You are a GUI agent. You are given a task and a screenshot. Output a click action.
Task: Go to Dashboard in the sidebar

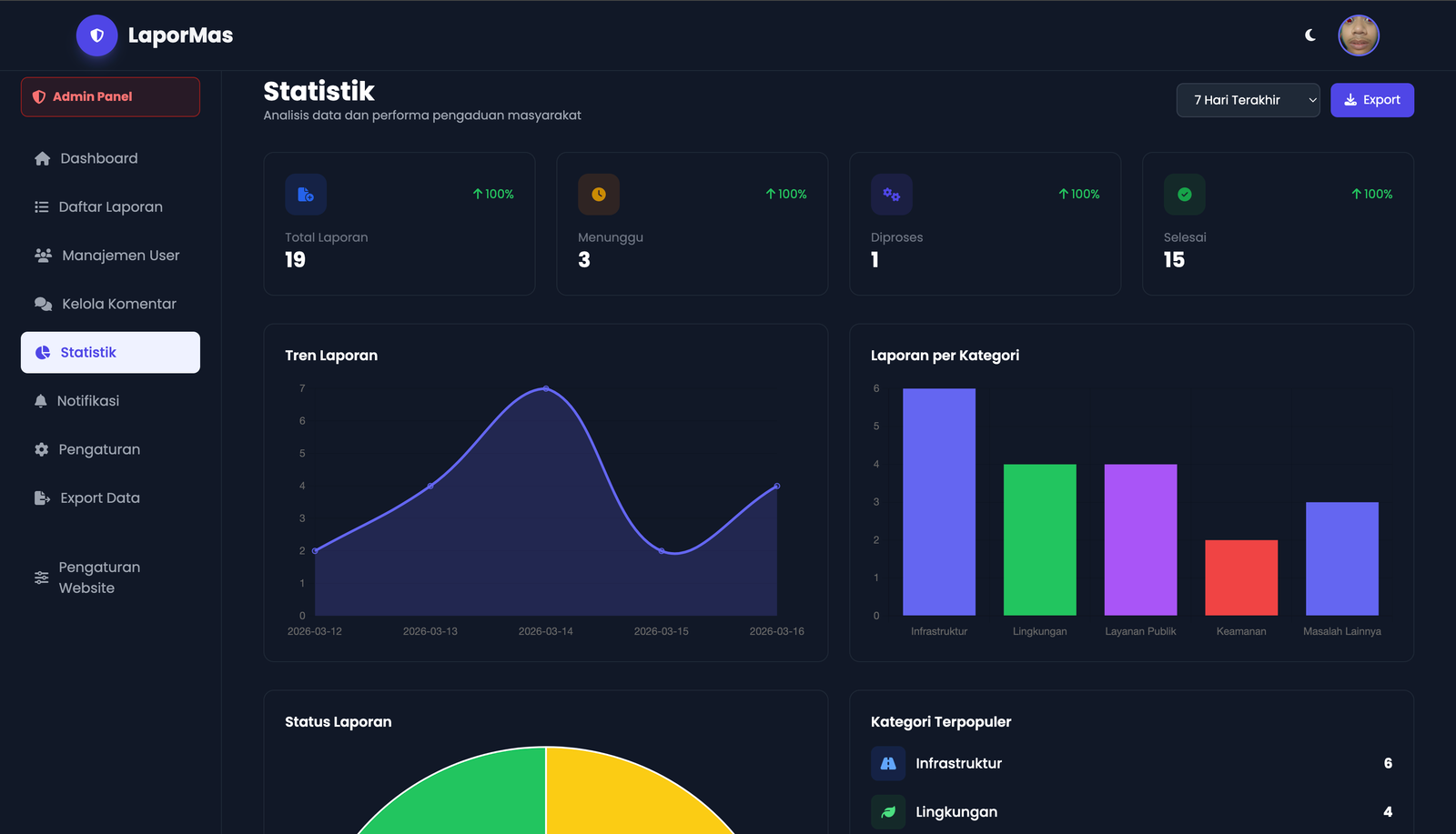coord(110,158)
